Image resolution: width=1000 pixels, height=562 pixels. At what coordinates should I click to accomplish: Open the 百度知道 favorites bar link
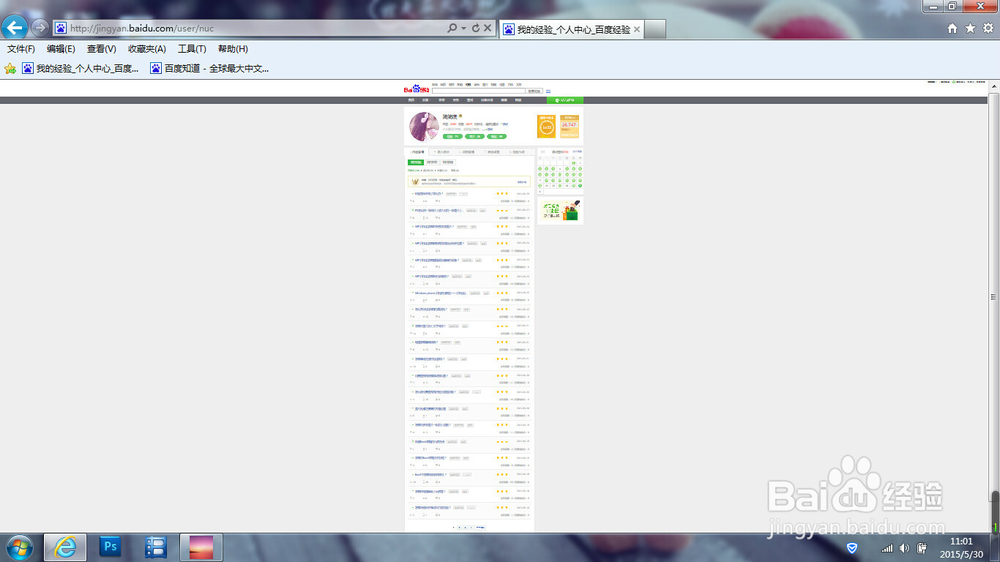pos(209,68)
